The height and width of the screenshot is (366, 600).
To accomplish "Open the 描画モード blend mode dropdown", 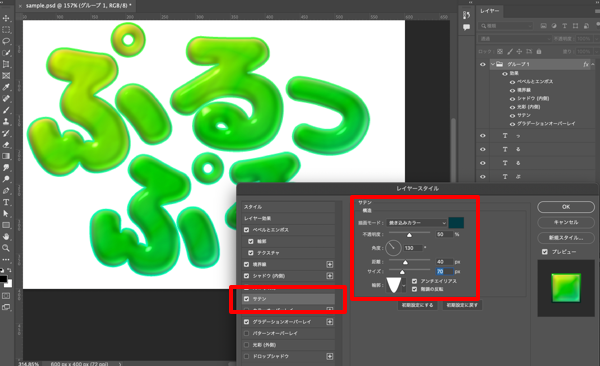I will click(417, 223).
